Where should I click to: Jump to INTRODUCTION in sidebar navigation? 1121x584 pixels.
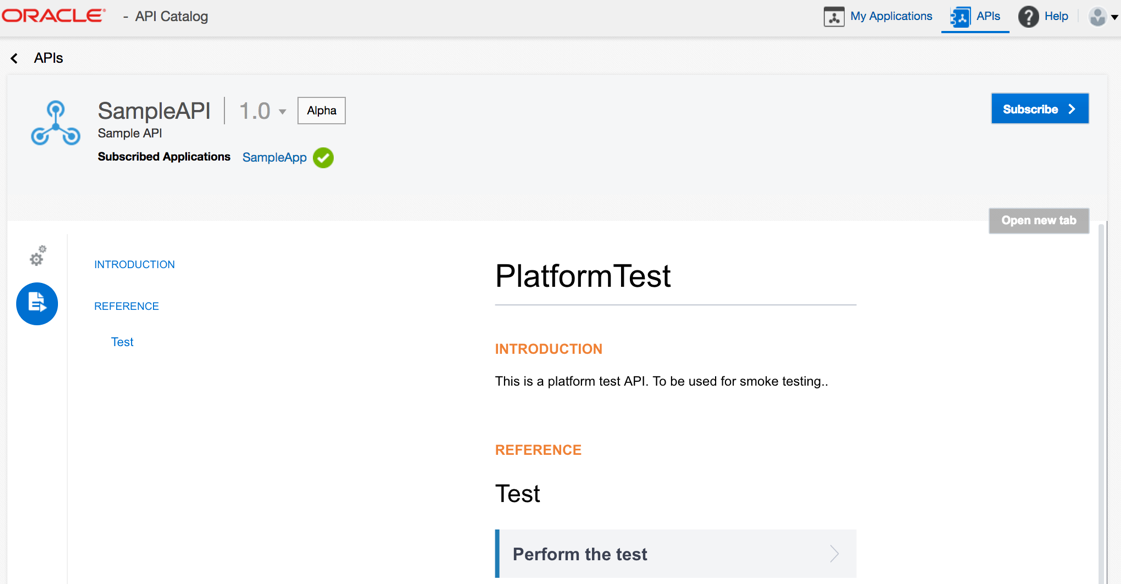pos(134,264)
